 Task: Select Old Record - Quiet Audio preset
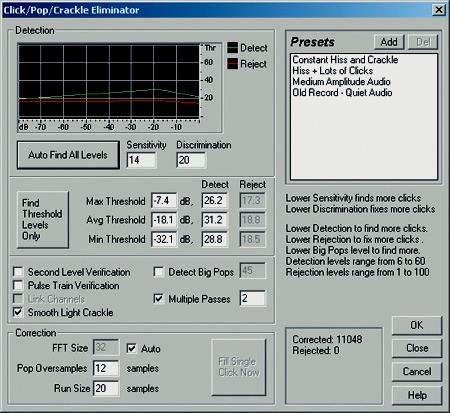point(342,93)
